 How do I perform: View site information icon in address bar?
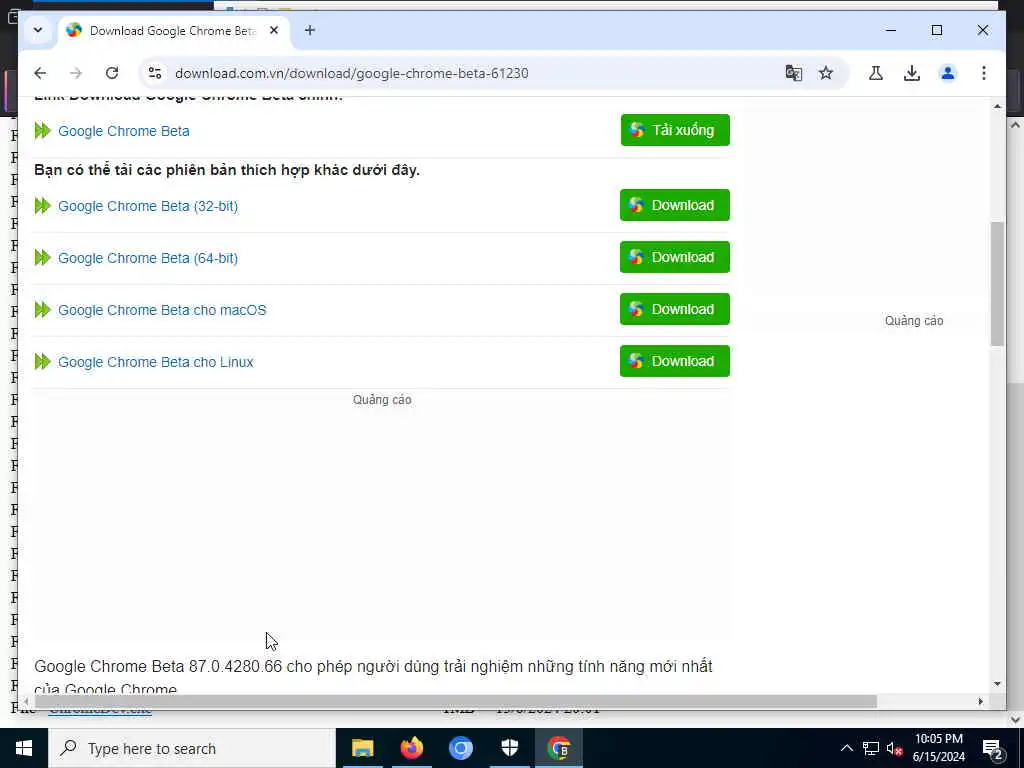pos(155,73)
